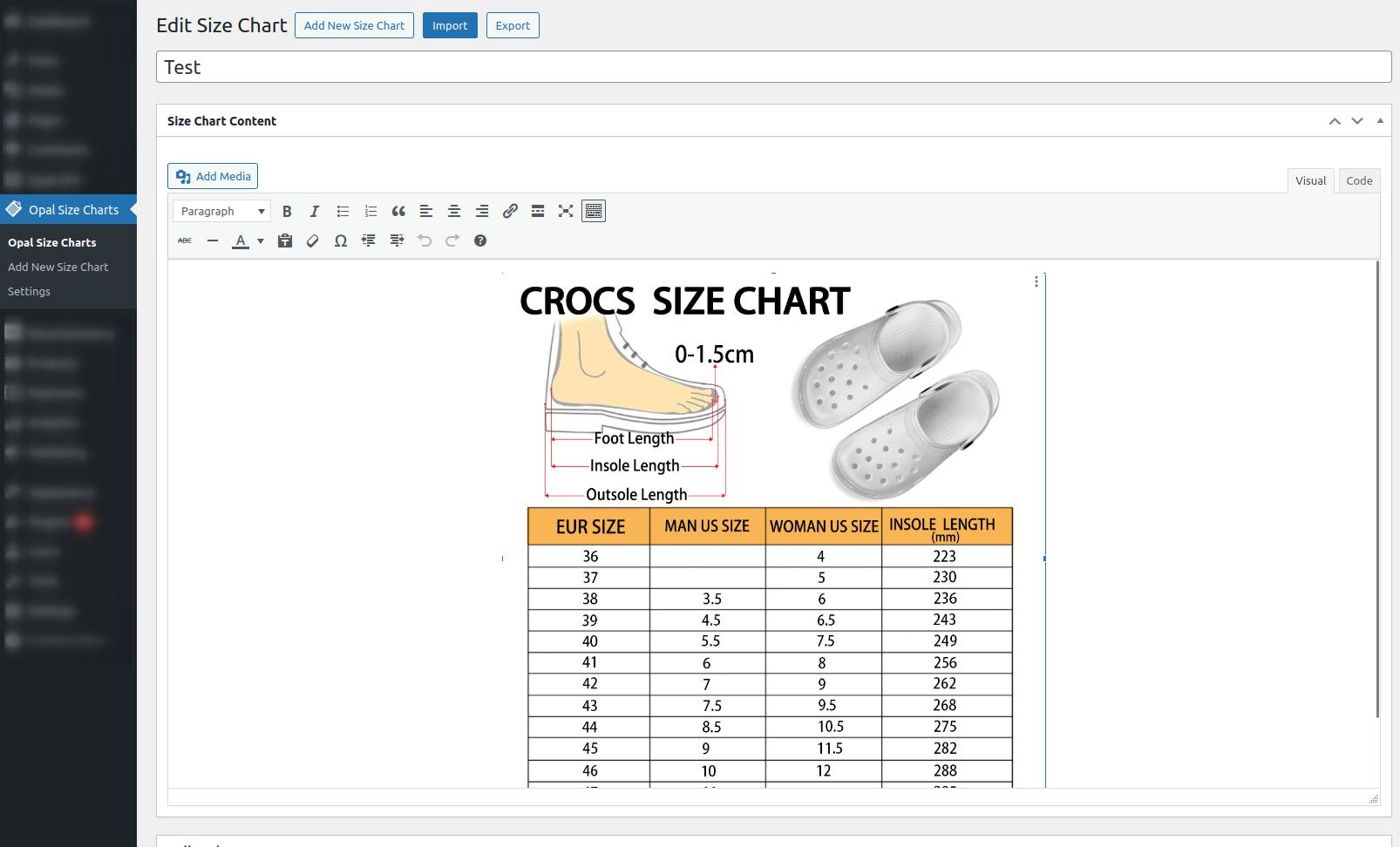Decrease paragraph indent

click(x=369, y=241)
